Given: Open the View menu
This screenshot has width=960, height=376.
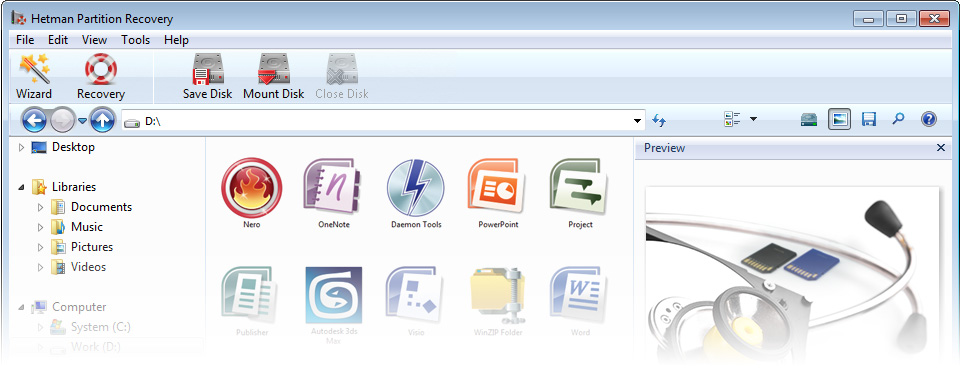Looking at the screenshot, I should (94, 40).
